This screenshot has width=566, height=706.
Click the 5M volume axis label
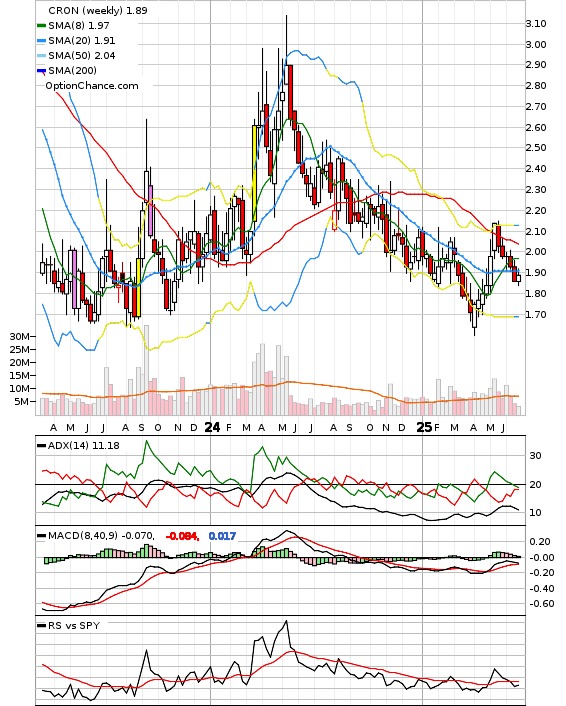22,402
